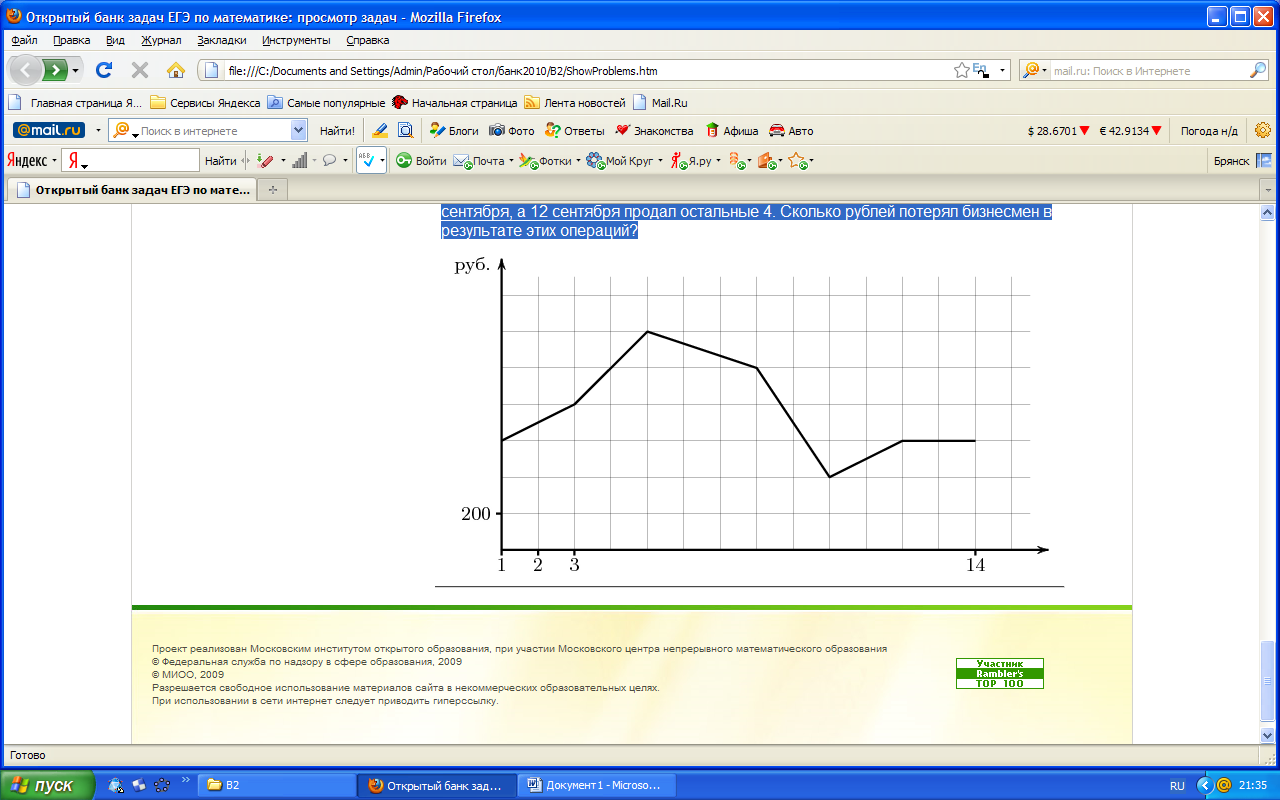Click the Найти! button in the Mail.ru toolbar
Screen dimensions: 1280x800
coord(337,130)
